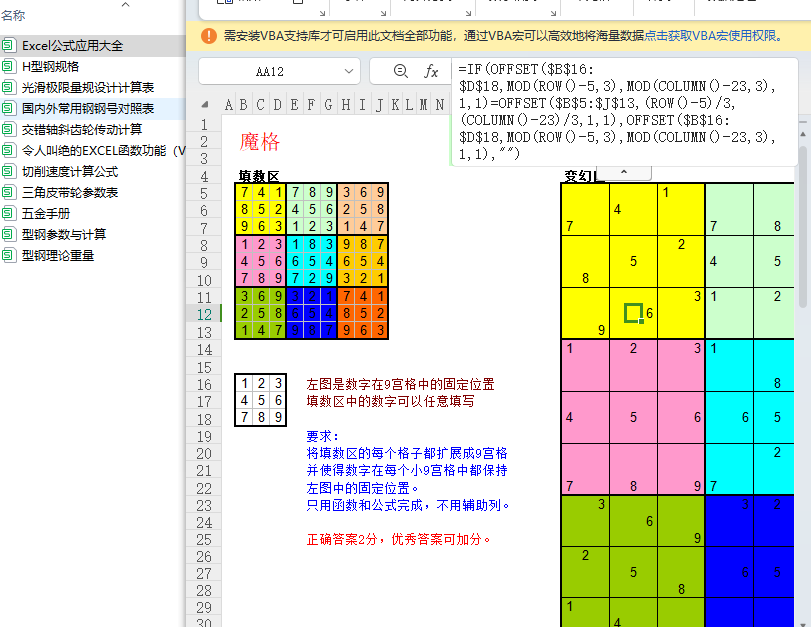Click spreadsheet icon beside 光滑极限量规设计计算表
Image resolution: width=811 pixels, height=627 pixels.
point(8,87)
